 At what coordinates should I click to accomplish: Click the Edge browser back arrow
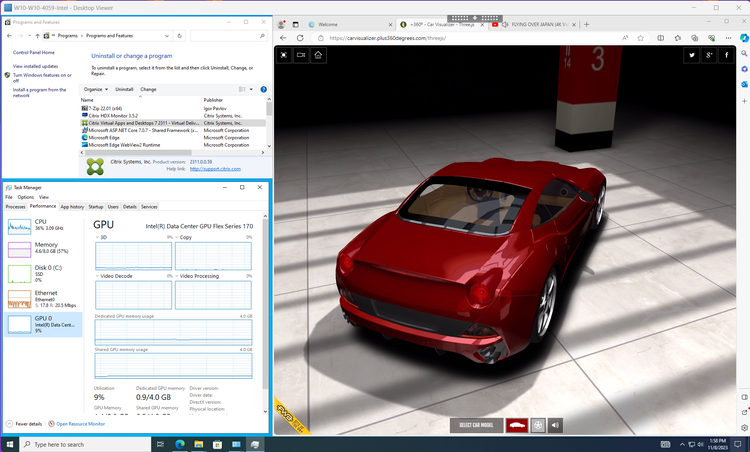pos(283,38)
